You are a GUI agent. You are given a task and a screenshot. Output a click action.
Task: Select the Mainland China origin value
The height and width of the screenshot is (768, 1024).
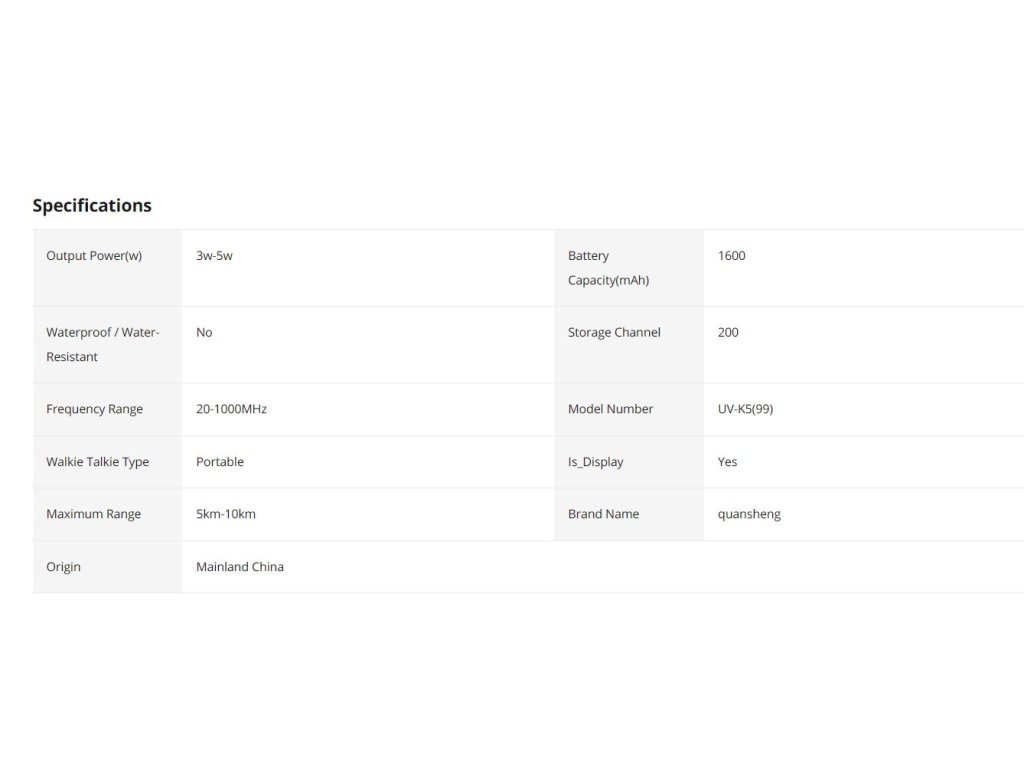240,567
